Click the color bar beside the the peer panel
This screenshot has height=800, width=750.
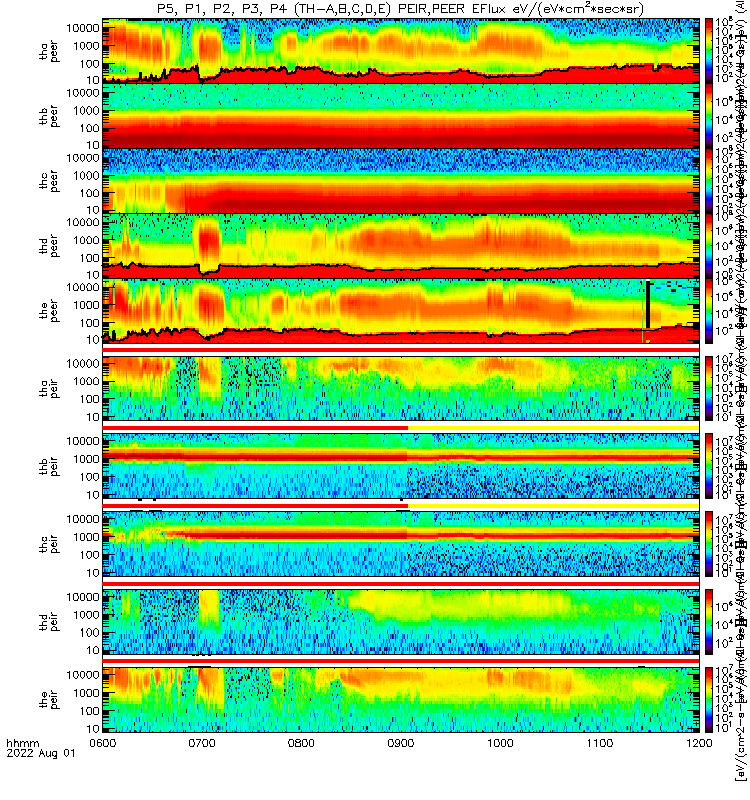(709, 310)
